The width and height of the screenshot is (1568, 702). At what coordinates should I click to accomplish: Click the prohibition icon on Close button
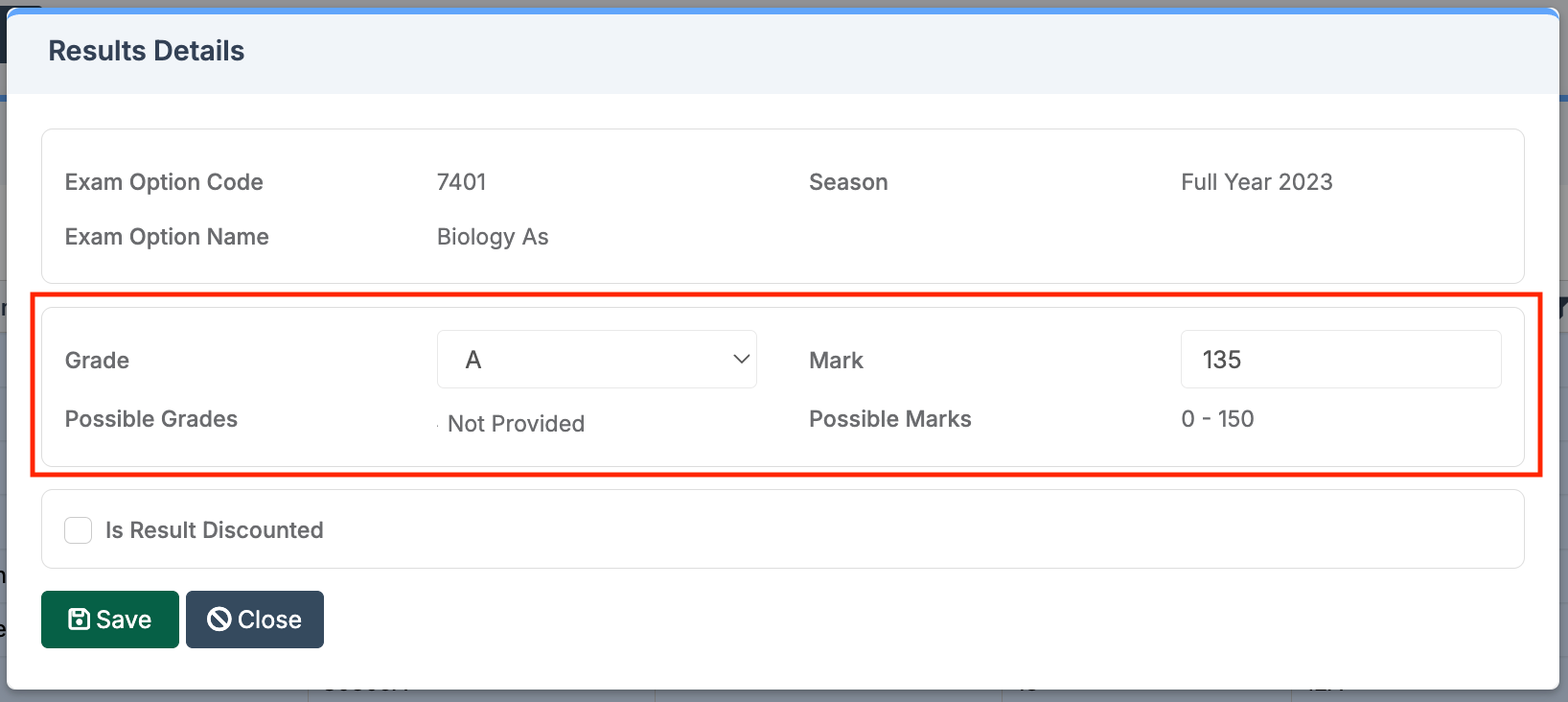219,620
